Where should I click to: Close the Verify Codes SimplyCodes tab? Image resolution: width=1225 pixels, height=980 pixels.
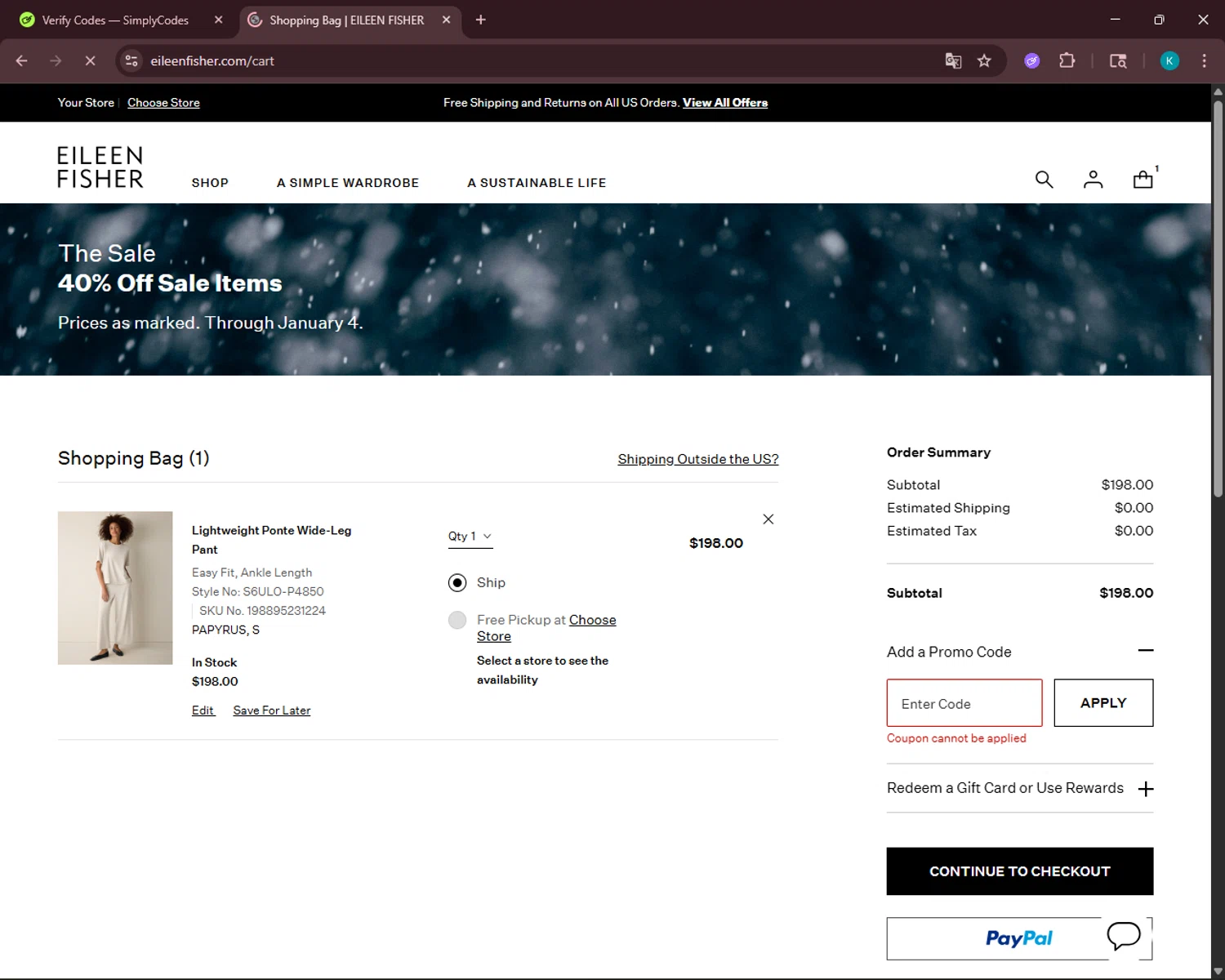pos(218,20)
